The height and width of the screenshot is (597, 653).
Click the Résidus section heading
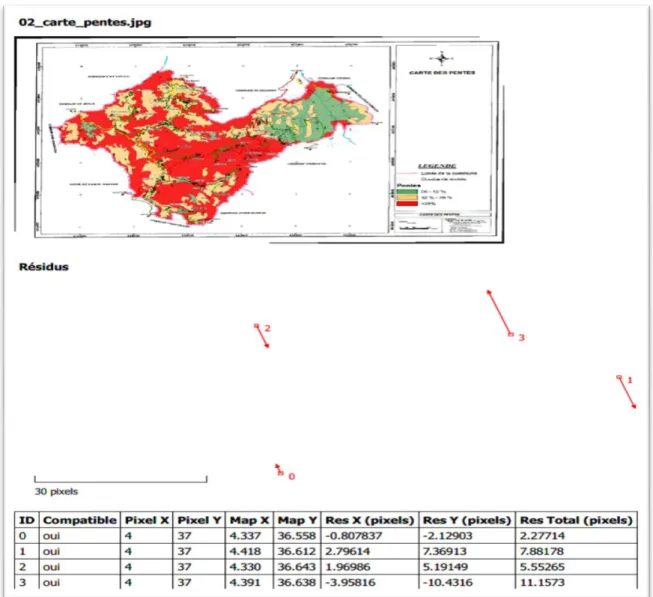tap(44, 267)
